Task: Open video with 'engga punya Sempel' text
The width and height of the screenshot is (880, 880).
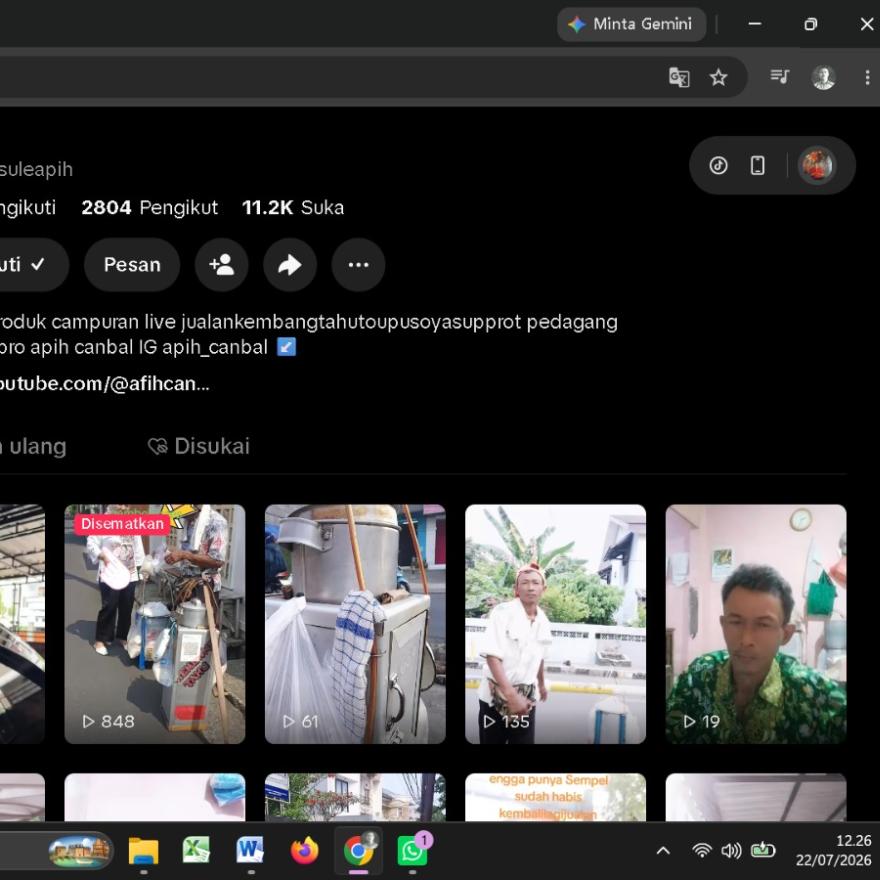Action: (x=556, y=797)
